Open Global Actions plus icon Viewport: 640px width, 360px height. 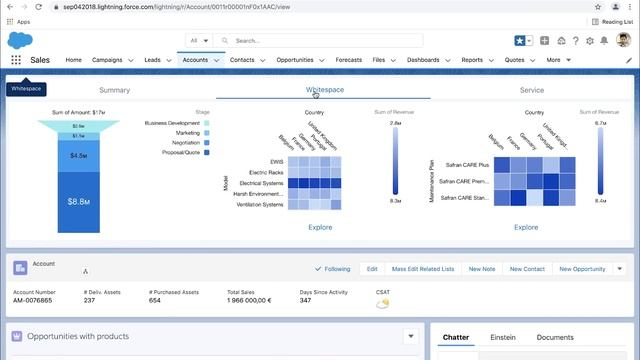pyautogui.click(x=544, y=40)
